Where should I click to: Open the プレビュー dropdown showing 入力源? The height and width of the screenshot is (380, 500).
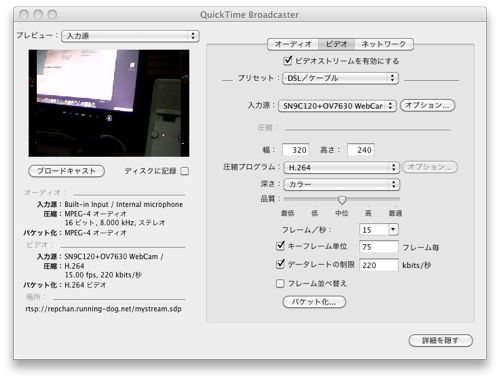[130, 36]
